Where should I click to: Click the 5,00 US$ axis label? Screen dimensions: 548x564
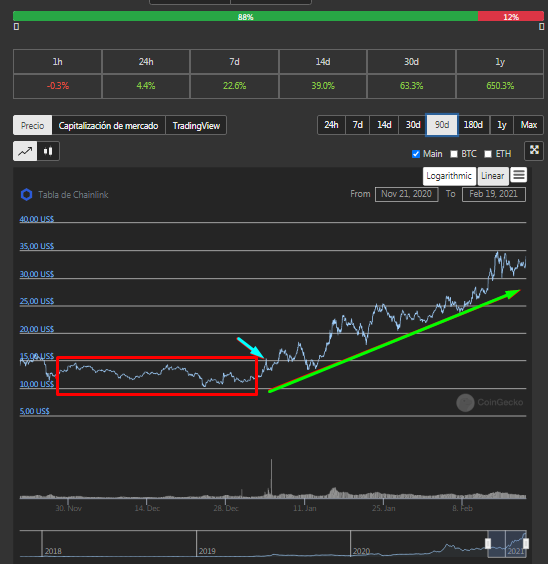pyautogui.click(x=35, y=411)
